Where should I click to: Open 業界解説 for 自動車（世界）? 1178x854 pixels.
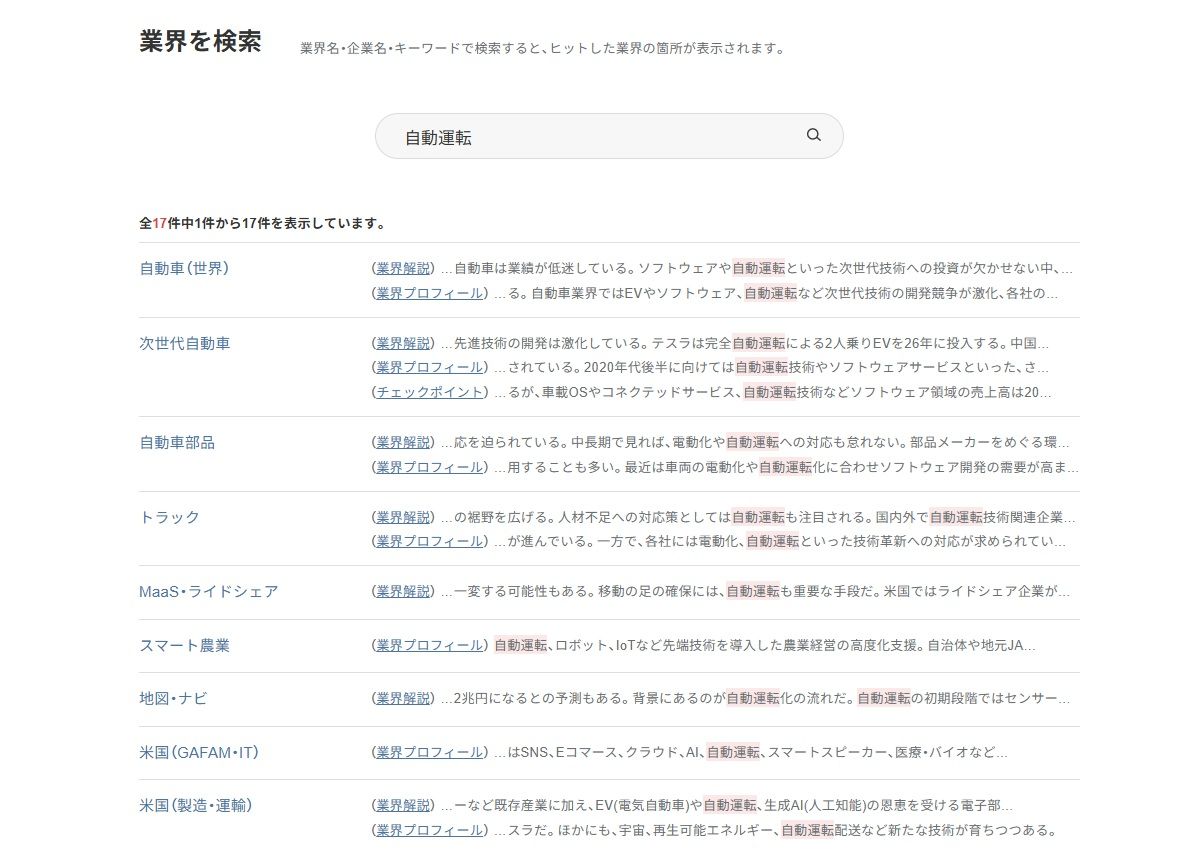402,266
